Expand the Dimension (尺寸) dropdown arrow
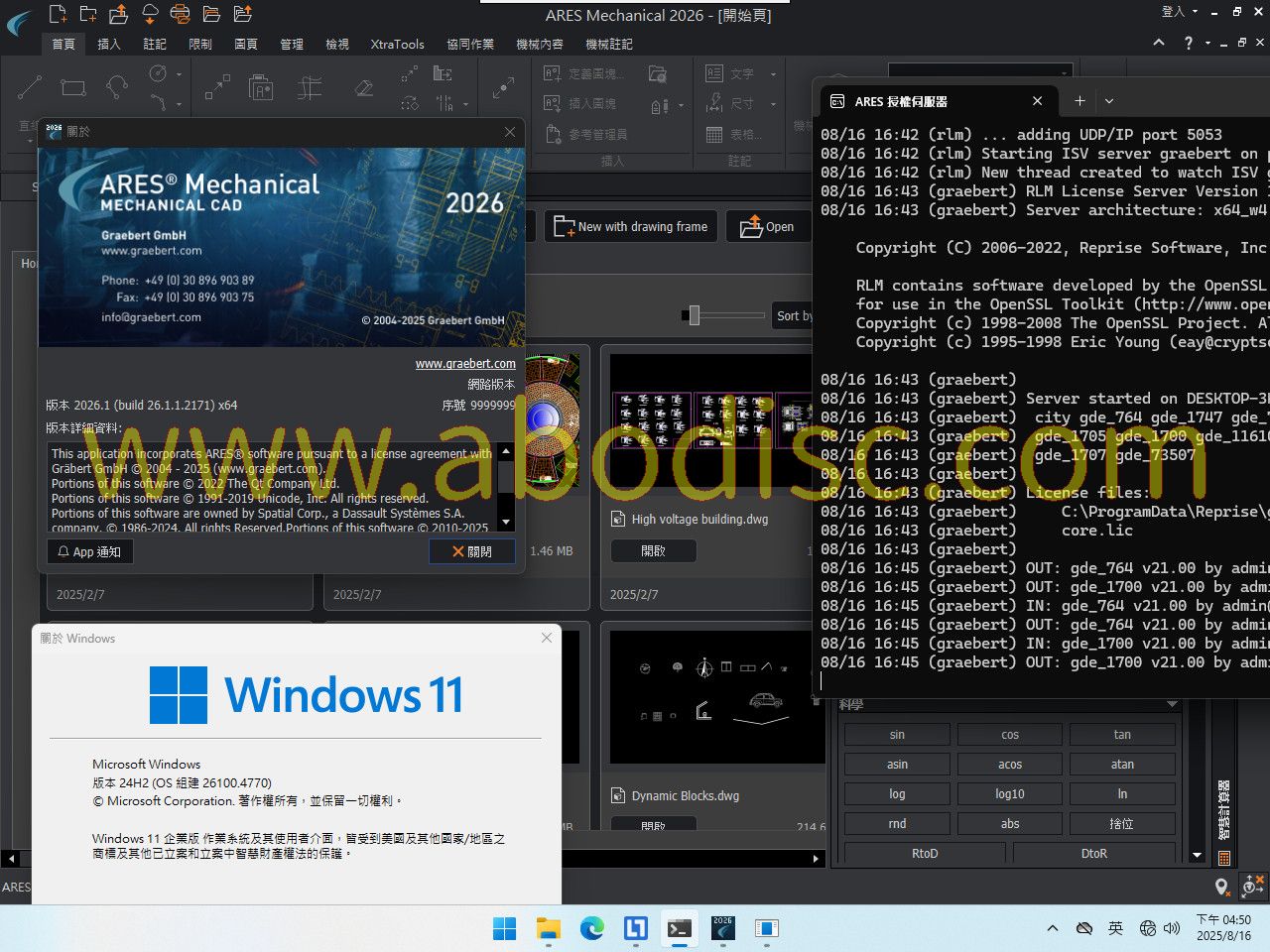This screenshot has height=952, width=1270. click(x=773, y=103)
